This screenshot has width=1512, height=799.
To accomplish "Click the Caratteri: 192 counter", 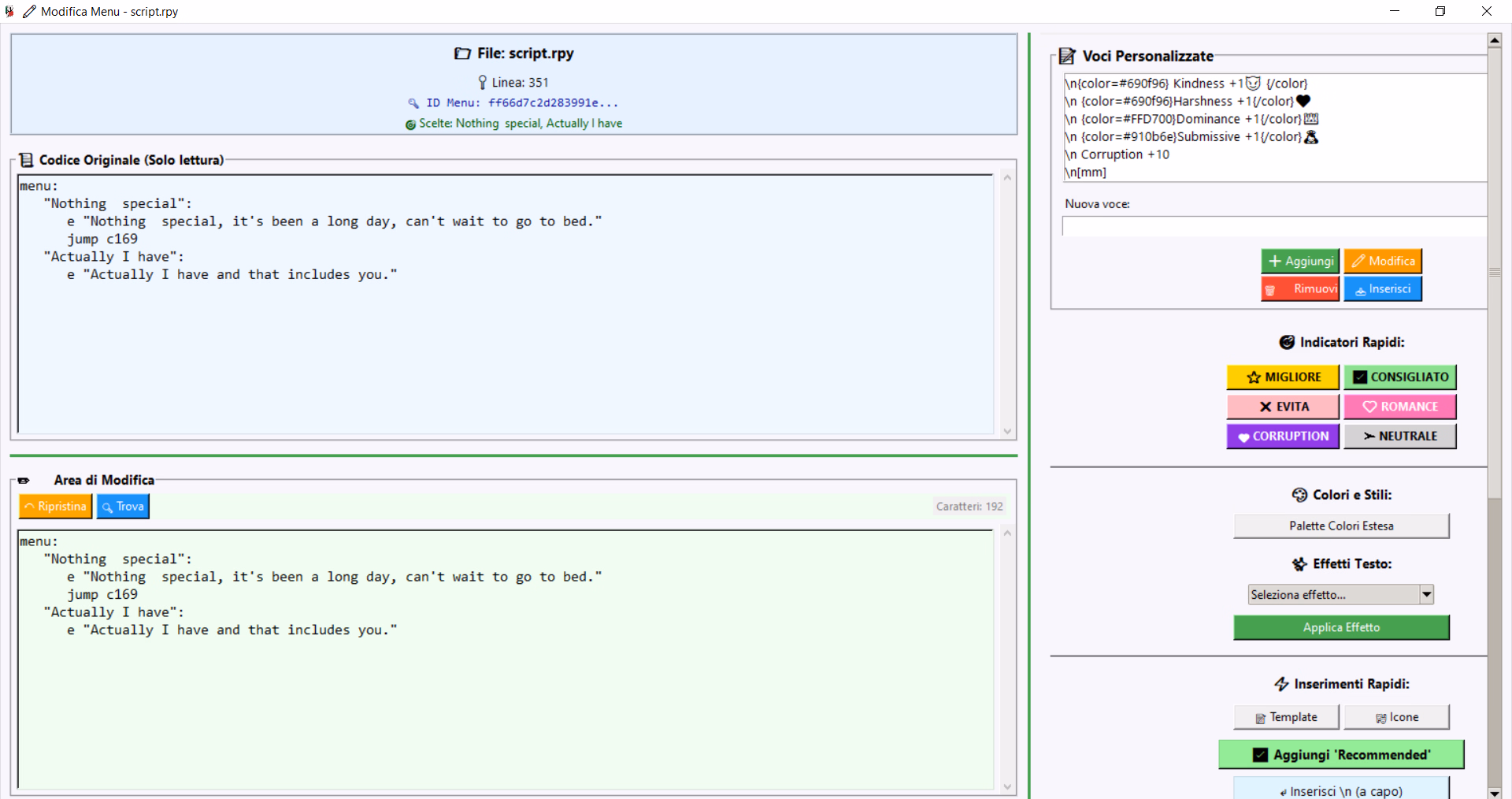I will click(969, 507).
